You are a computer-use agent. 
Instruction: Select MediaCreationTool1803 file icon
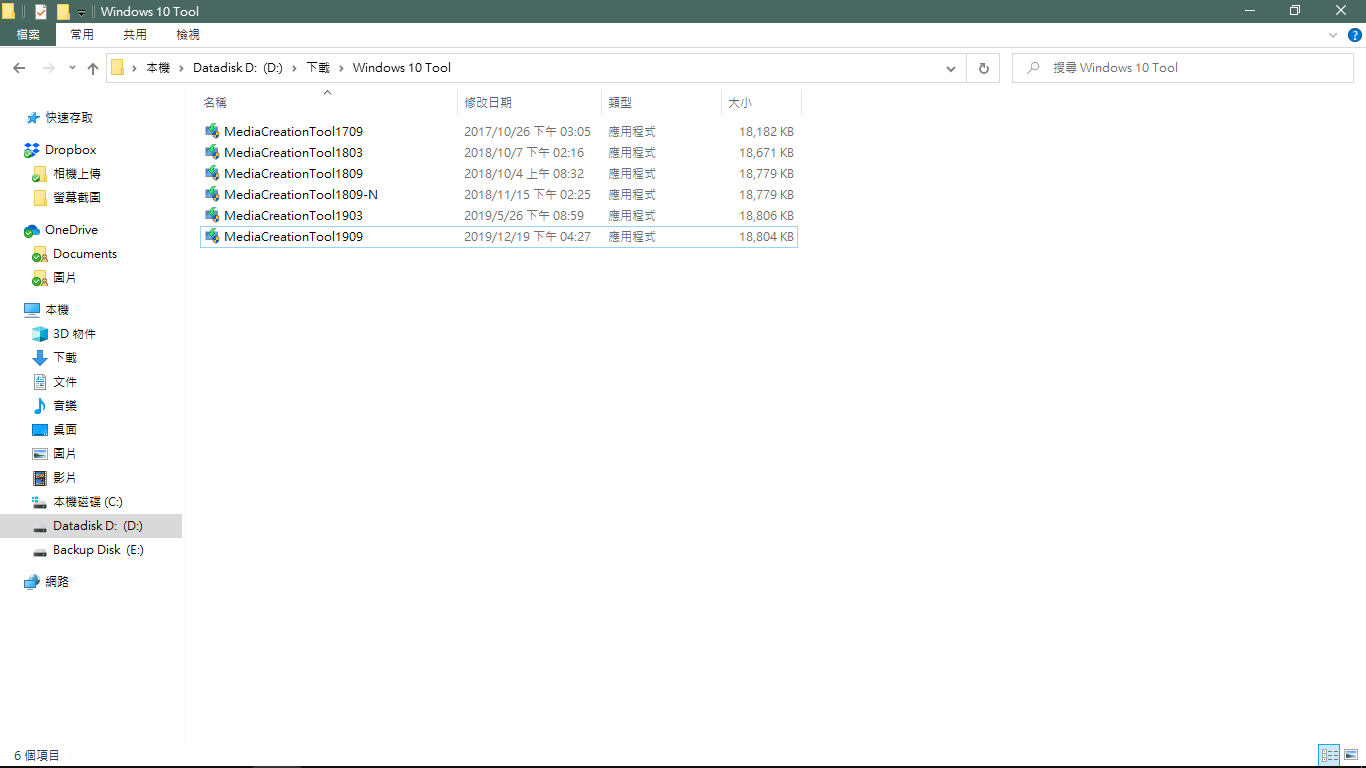pos(212,152)
